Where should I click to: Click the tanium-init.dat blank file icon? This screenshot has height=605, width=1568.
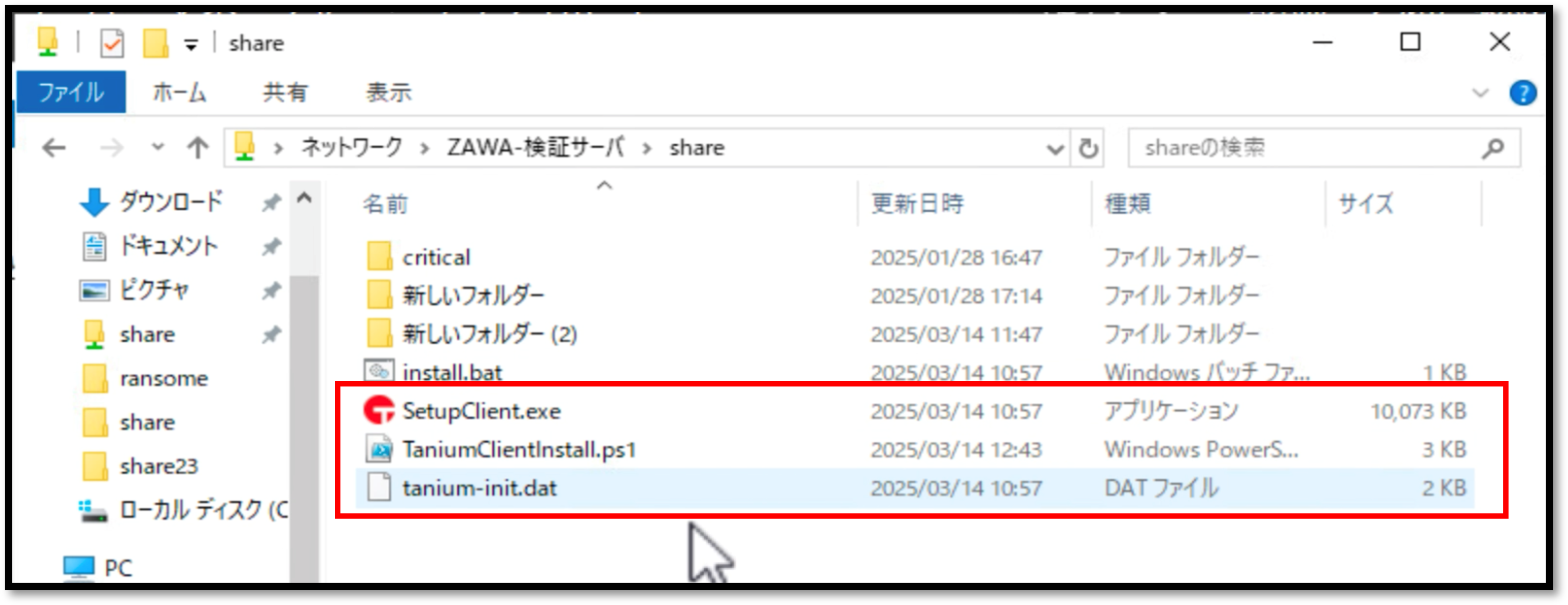click(379, 488)
